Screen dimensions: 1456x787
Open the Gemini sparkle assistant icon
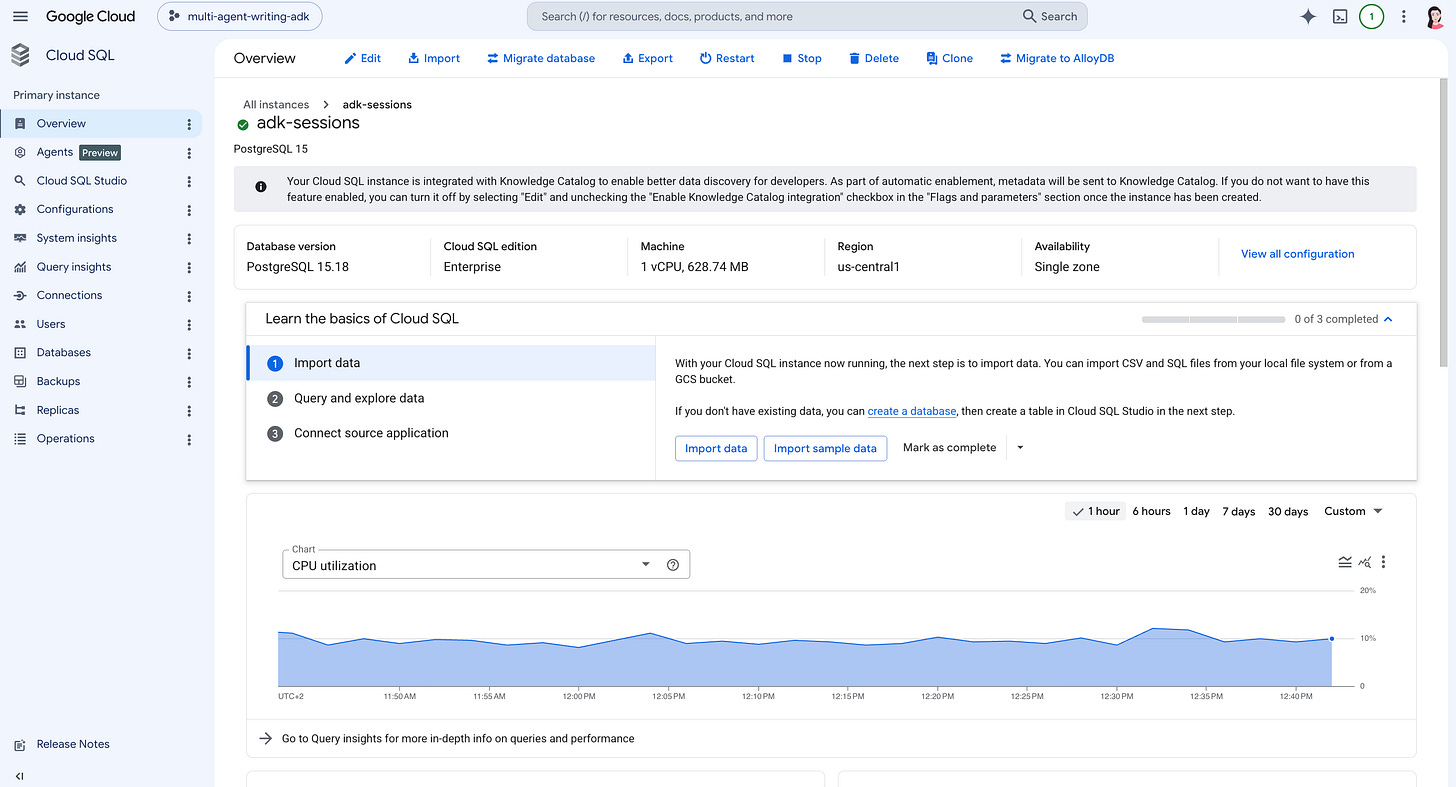click(1308, 16)
